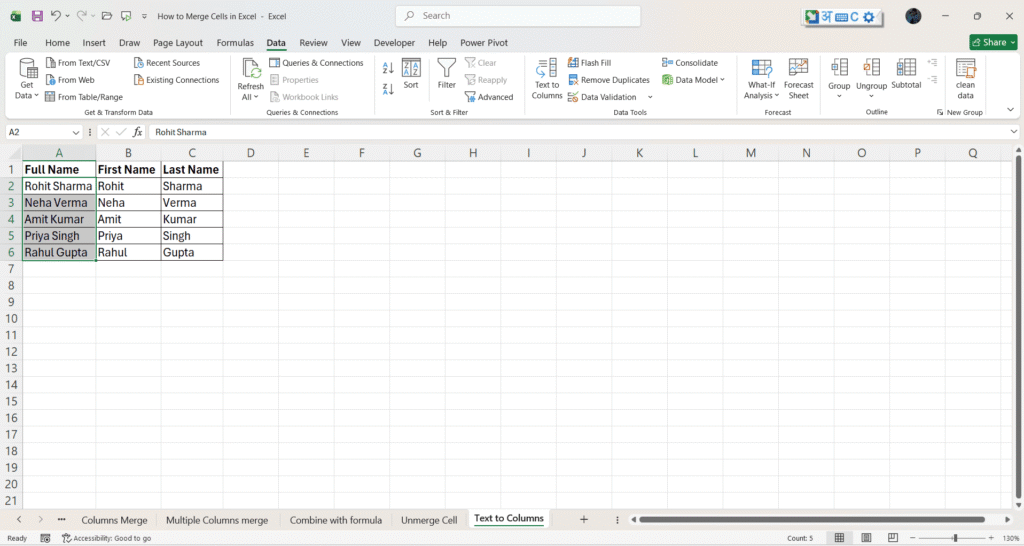
Task: Open Advanced filter options
Action: pos(489,97)
